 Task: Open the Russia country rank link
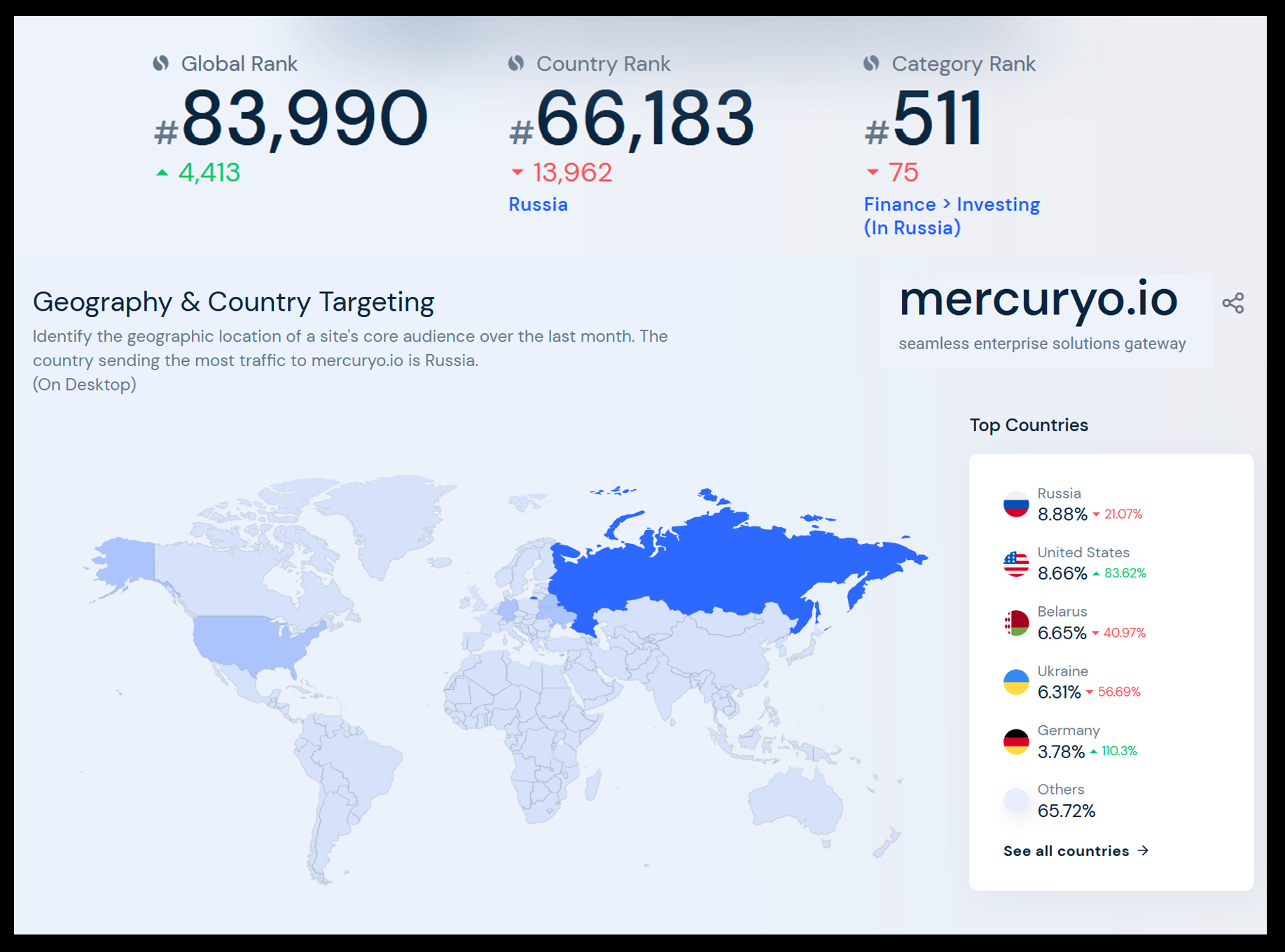tap(538, 204)
